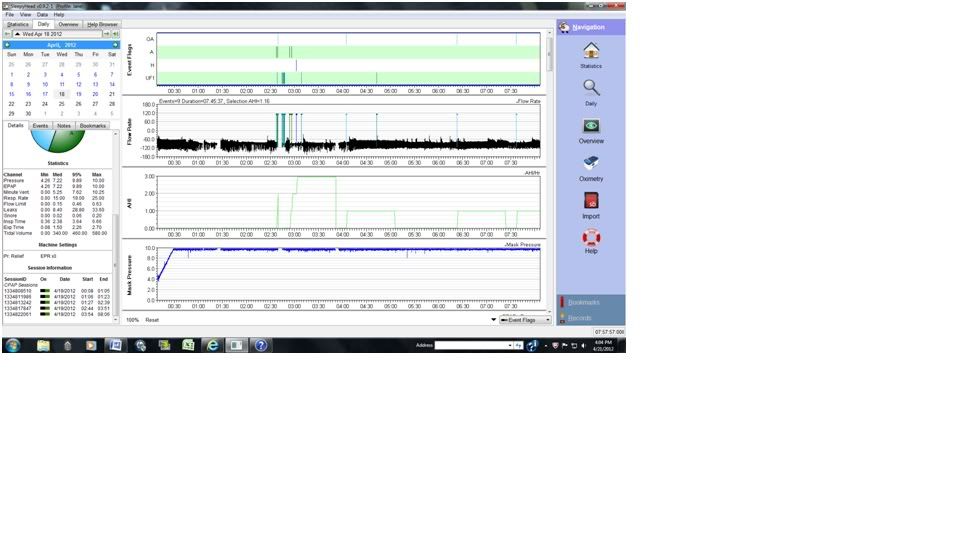Click the Pressure row in statistics table
The width and height of the screenshot is (960, 540).
(58, 181)
